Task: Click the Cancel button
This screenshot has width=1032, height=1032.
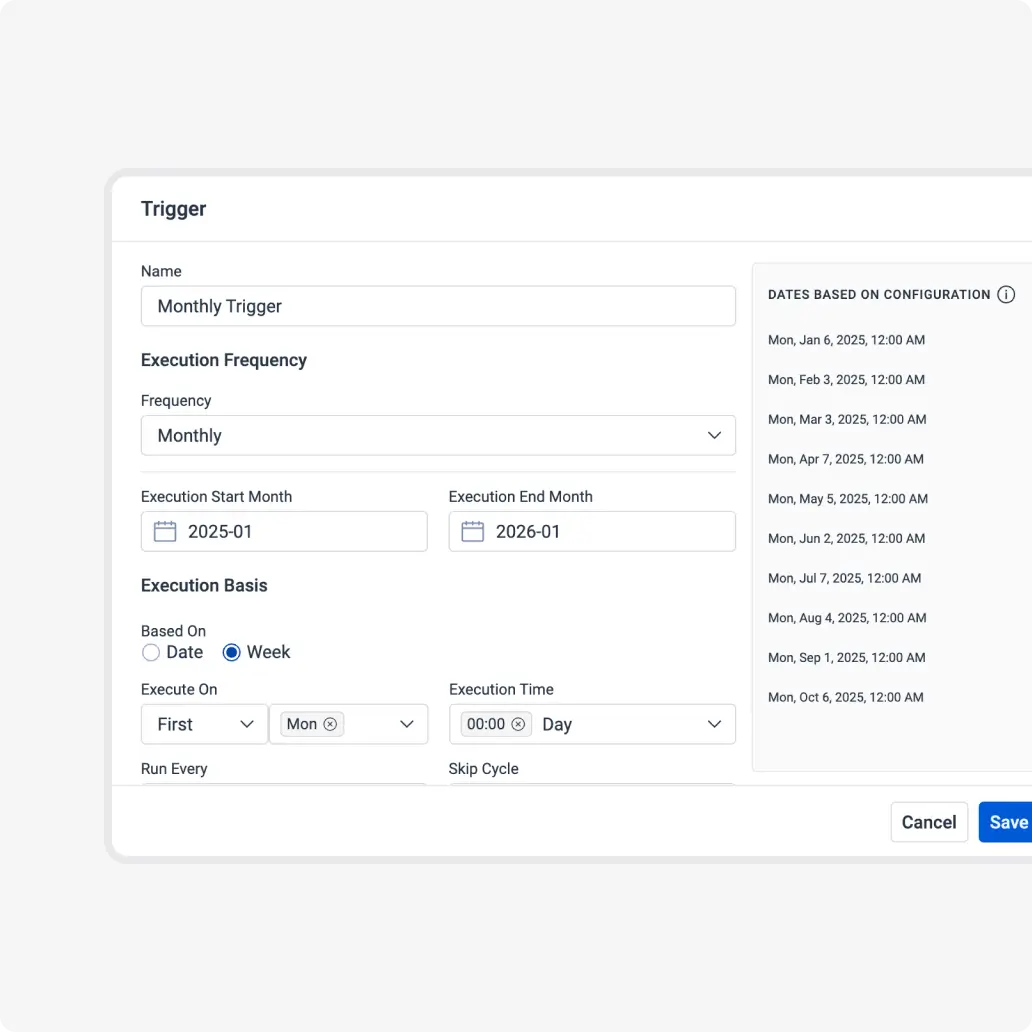Action: [x=929, y=822]
